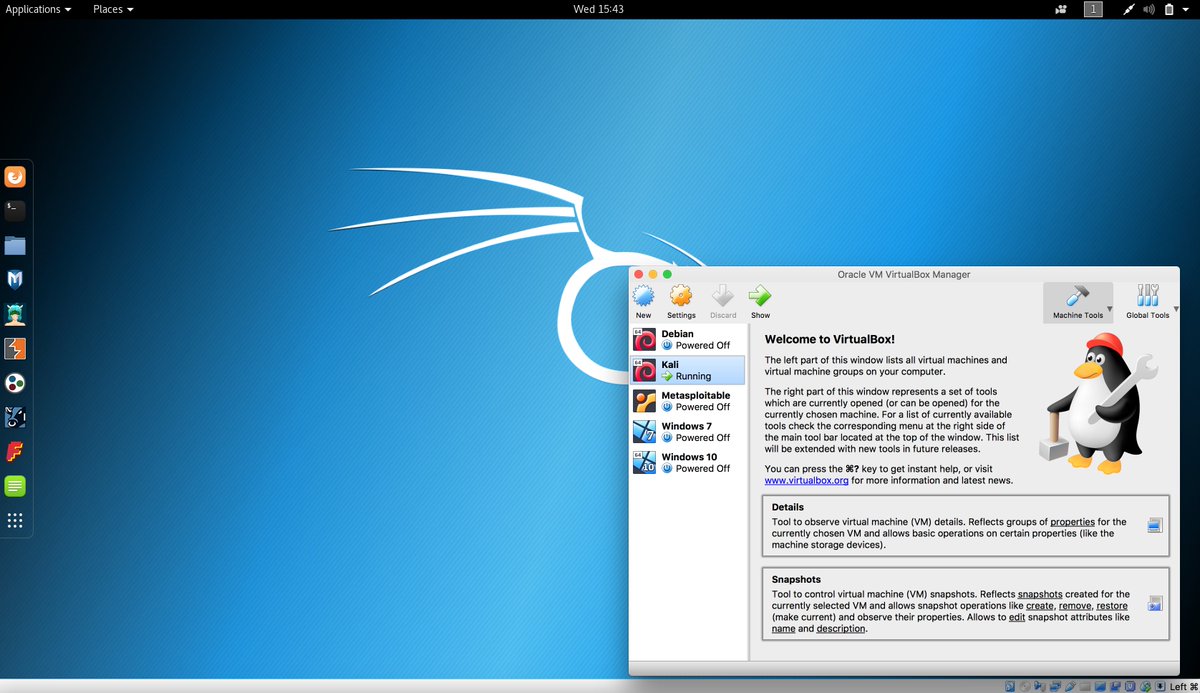
Task: Select the running Kali virtual machine
Action: [688, 370]
